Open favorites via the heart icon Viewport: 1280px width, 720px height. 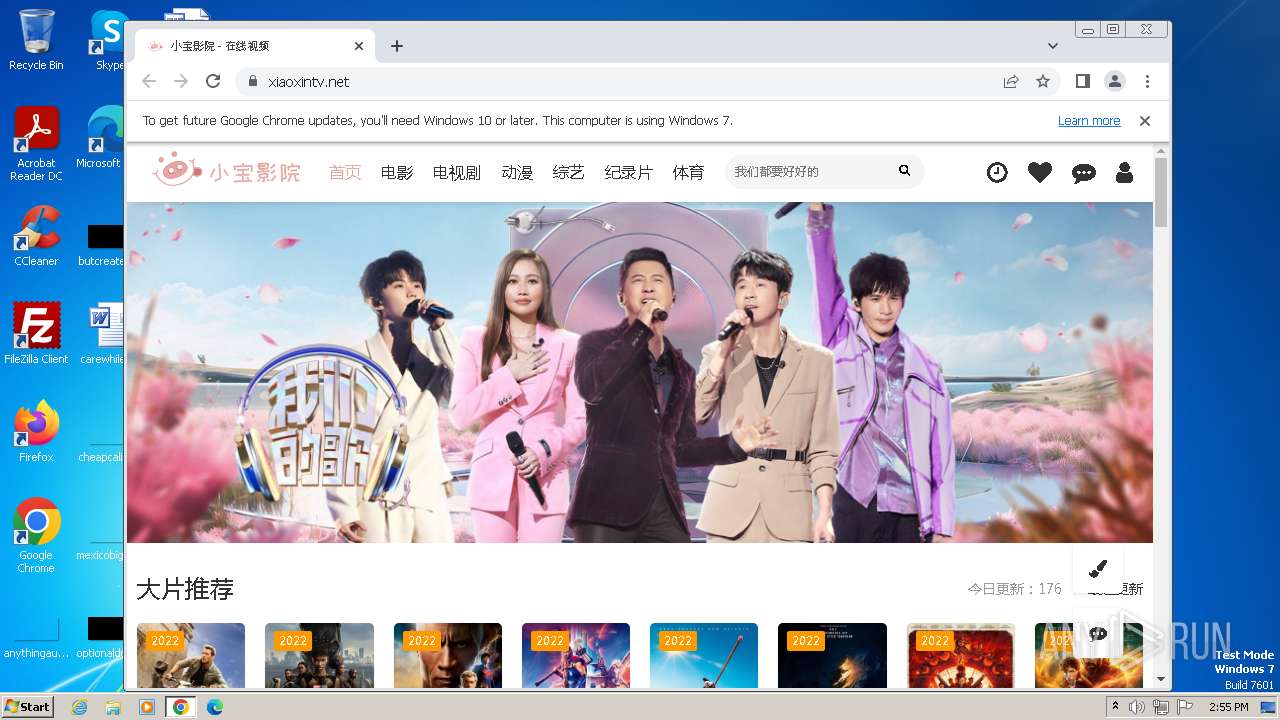pyautogui.click(x=1040, y=172)
